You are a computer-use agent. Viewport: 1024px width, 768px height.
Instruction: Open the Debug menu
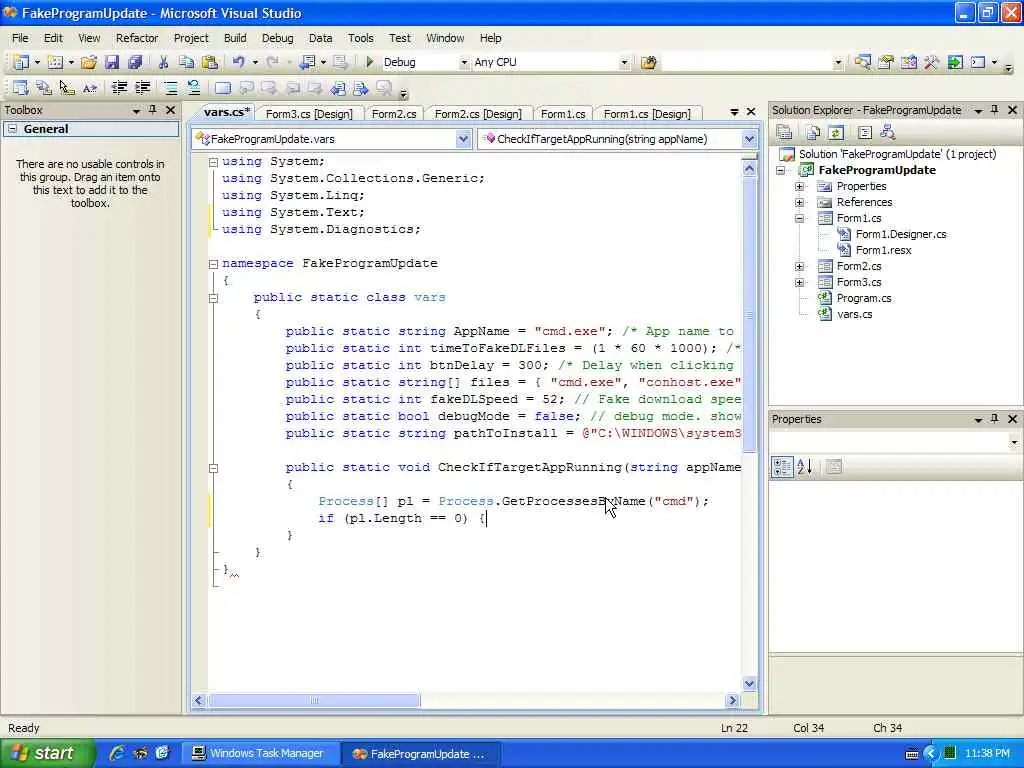(278, 38)
